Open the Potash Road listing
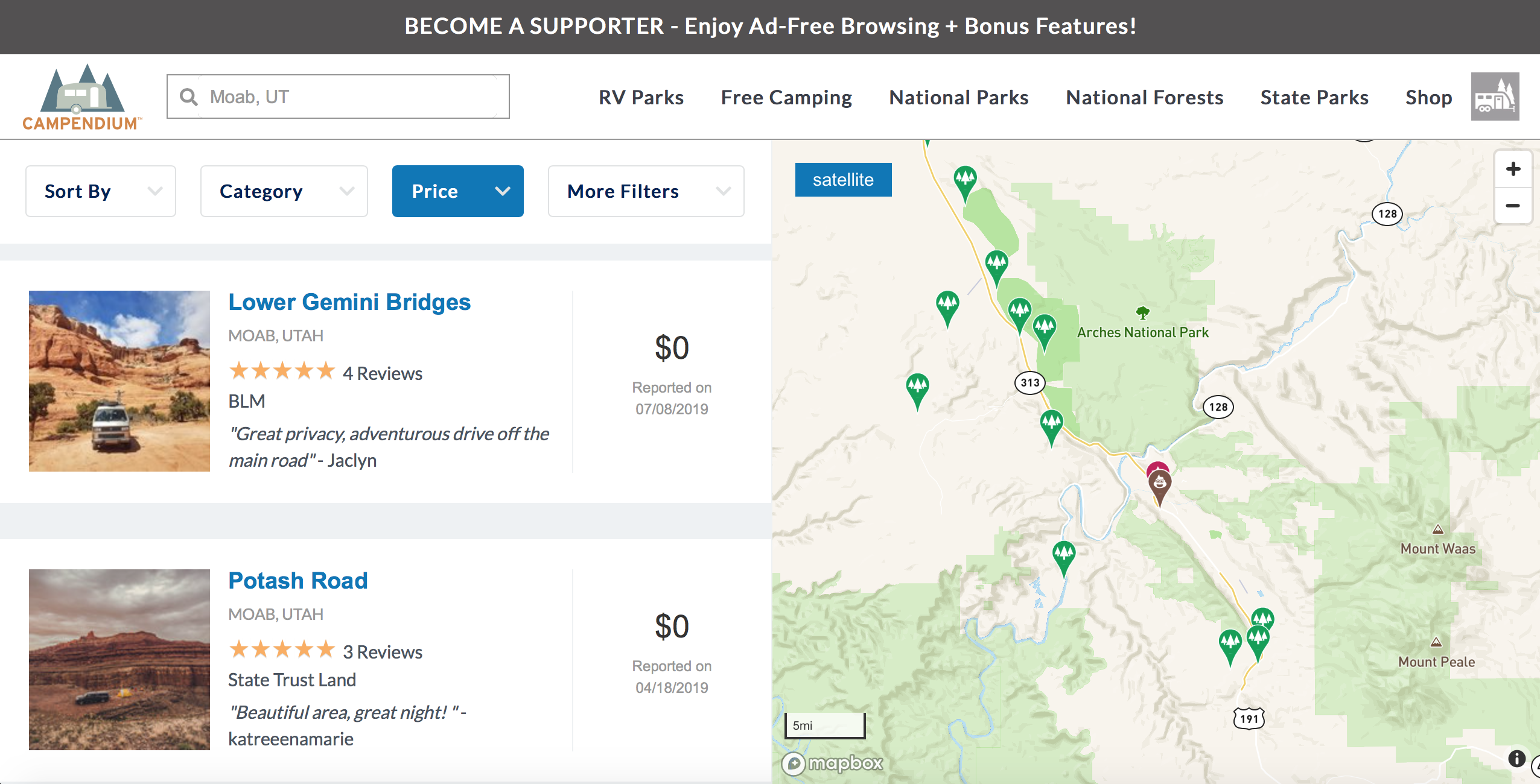This screenshot has width=1540, height=784. 298,581
